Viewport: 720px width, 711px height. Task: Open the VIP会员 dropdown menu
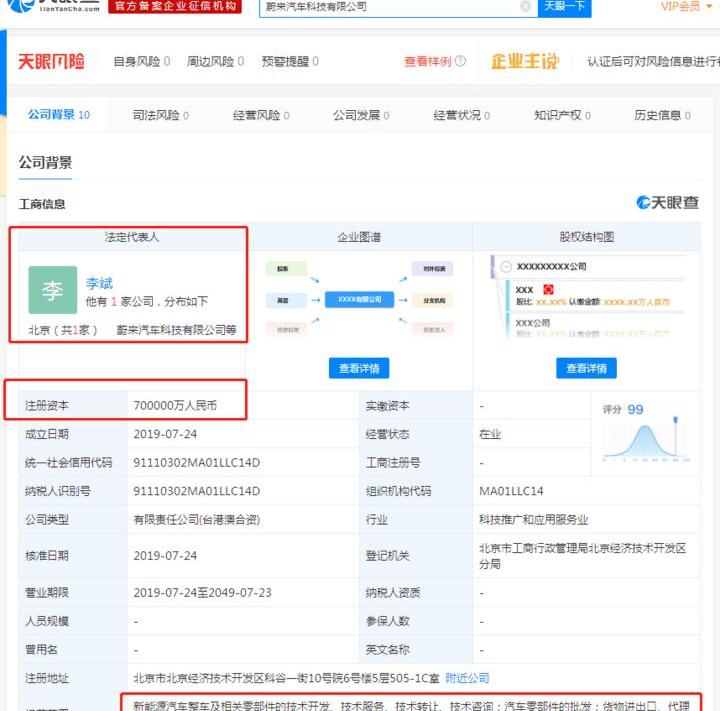click(686, 6)
